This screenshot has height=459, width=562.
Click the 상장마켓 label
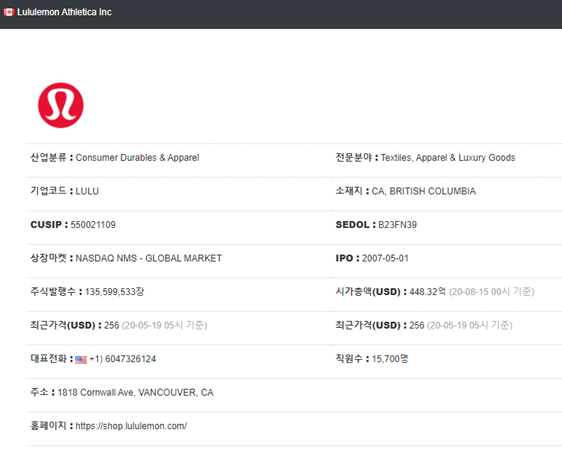point(48,258)
